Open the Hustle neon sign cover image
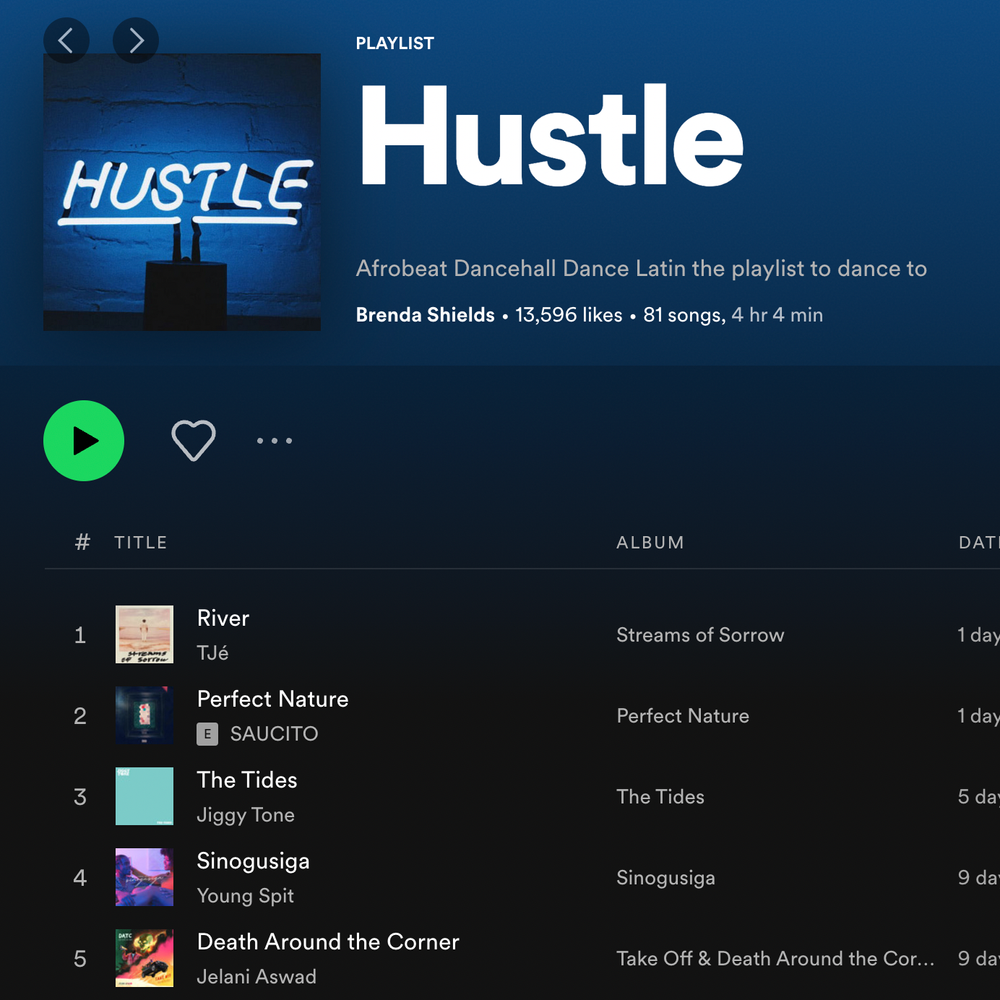The height and width of the screenshot is (1000, 1000). 182,192
